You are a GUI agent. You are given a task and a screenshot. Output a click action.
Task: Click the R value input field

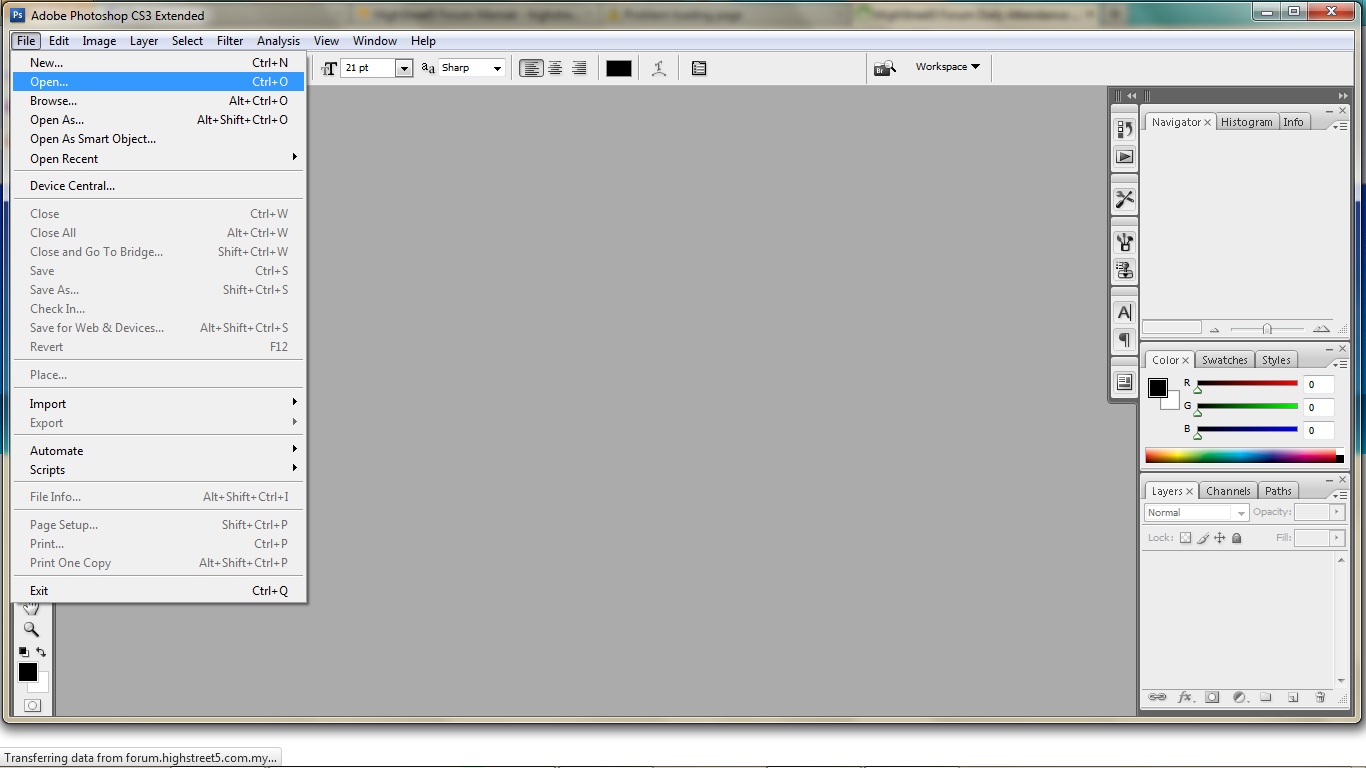[1318, 384]
